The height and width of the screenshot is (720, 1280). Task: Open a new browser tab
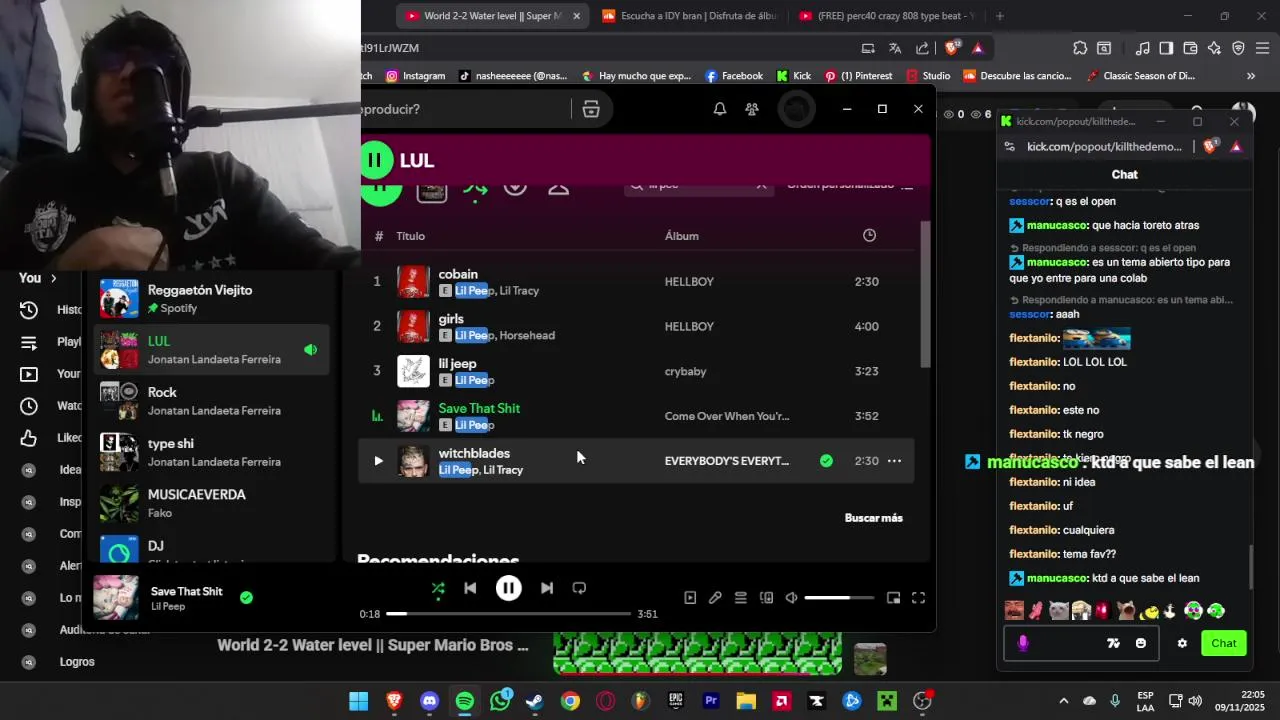click(999, 16)
